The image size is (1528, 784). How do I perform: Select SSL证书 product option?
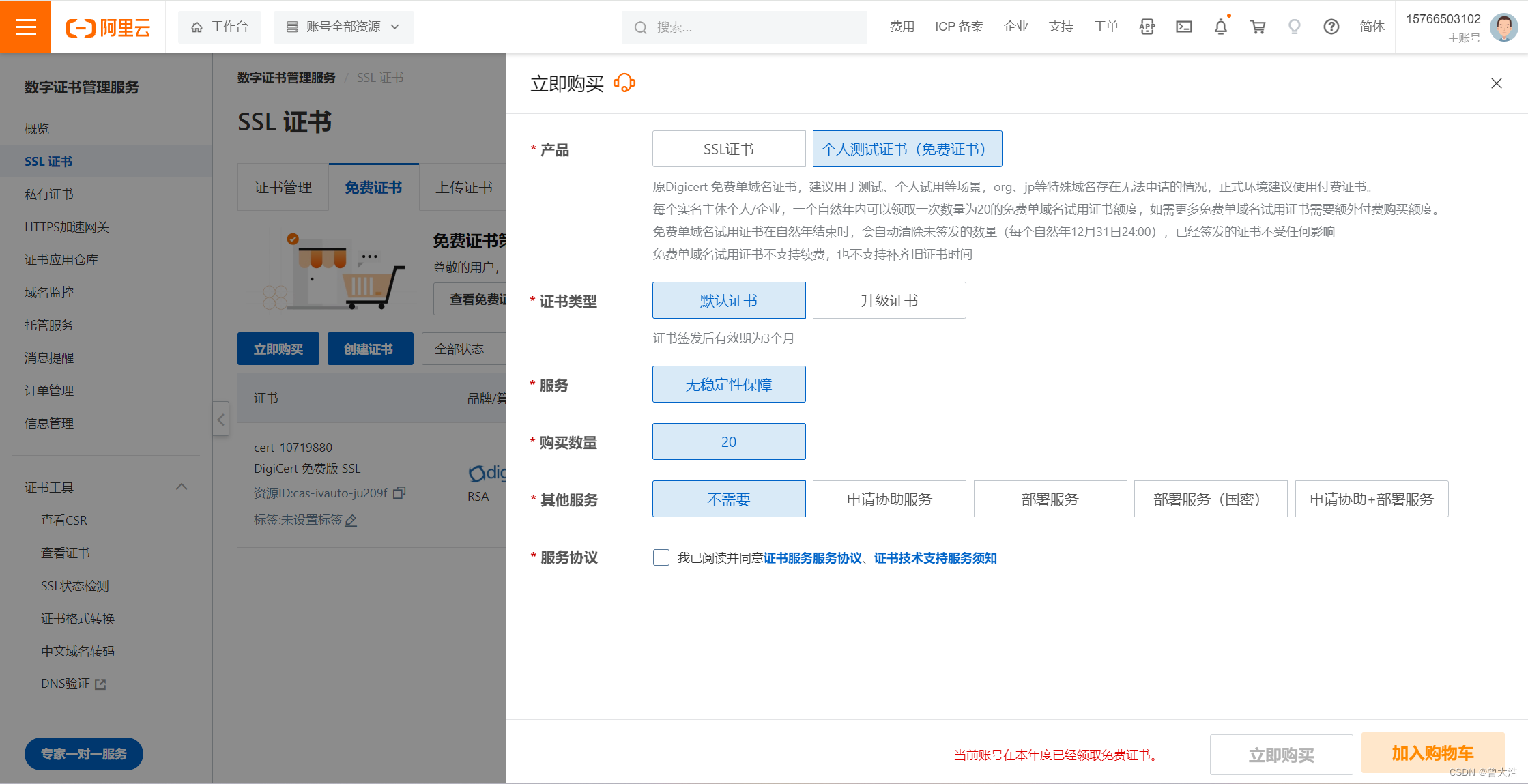(729, 149)
